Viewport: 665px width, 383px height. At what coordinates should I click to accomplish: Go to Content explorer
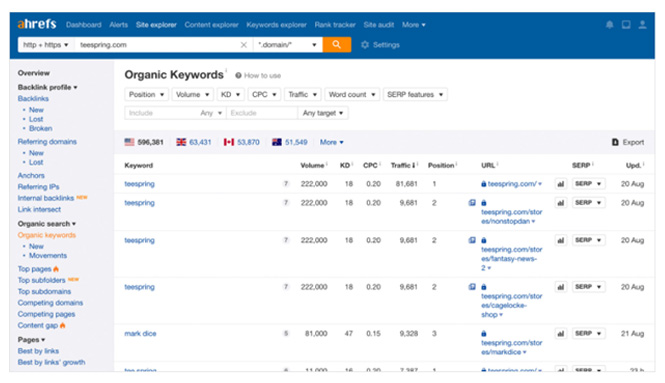211,25
